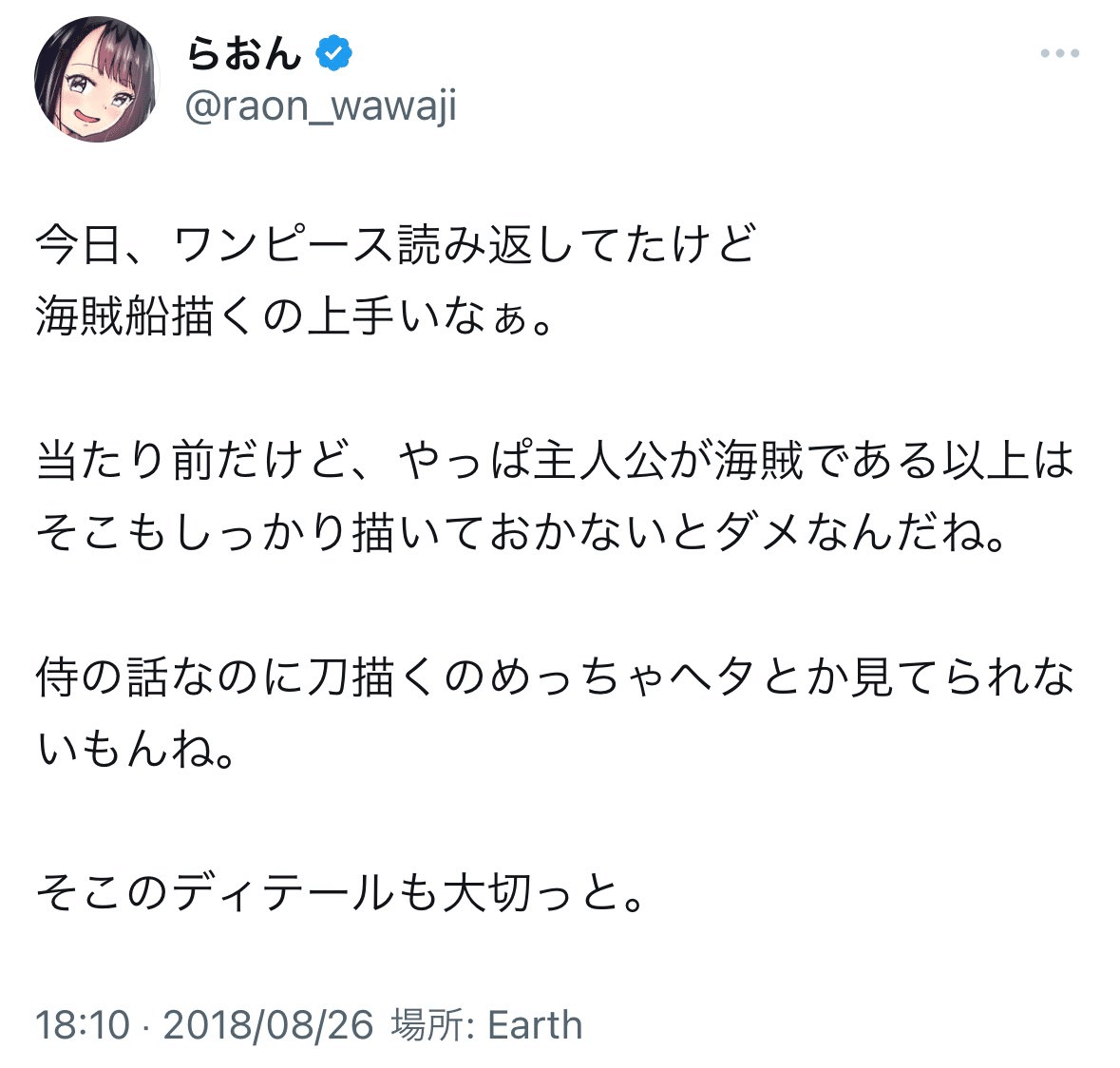
Task: Click the 18:10 timestamp
Action: [82, 1025]
